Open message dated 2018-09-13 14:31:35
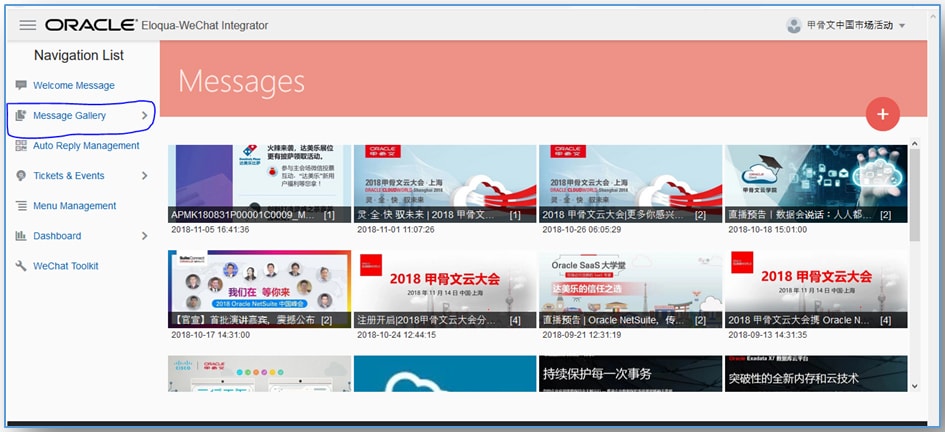Screen dimensions: 945x432 click(x=816, y=289)
